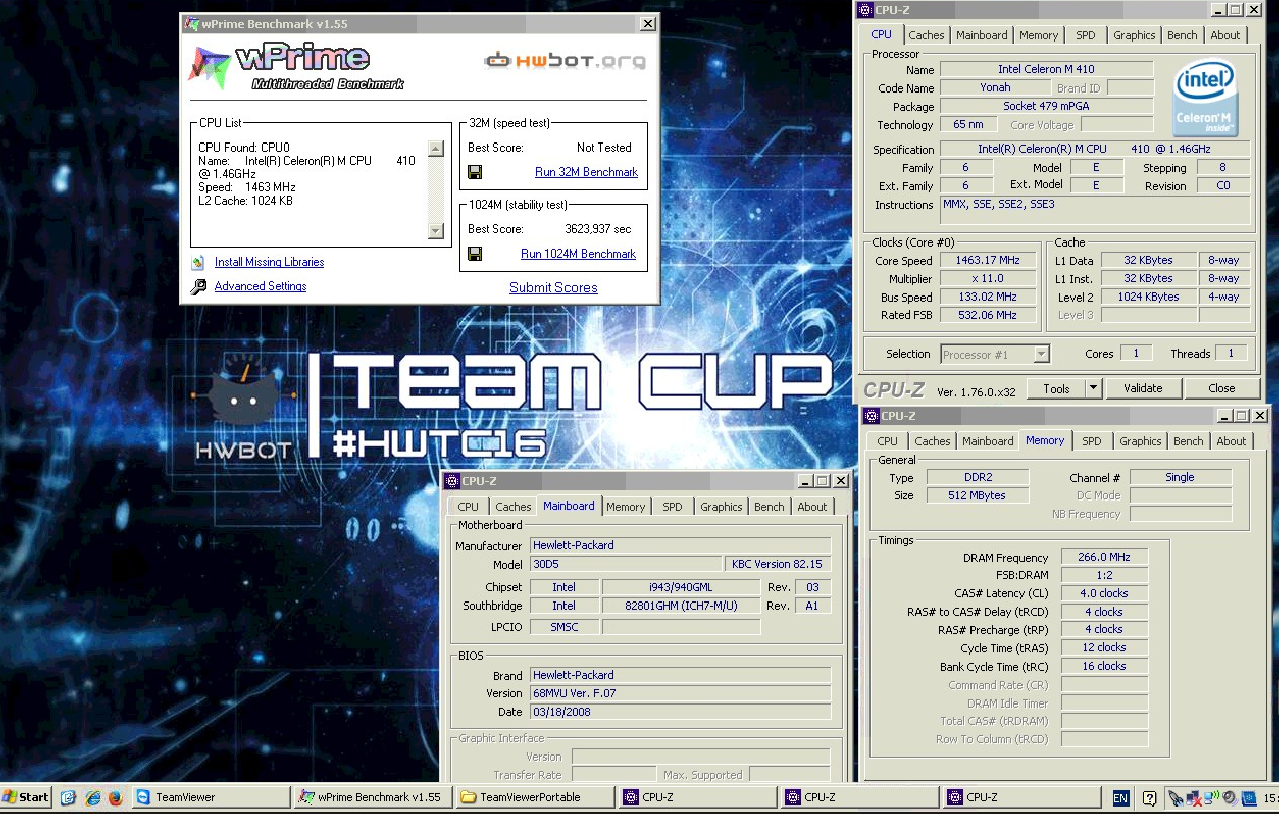Click Bus Speed value 133.02 MHz
This screenshot has height=814, width=1279.
[x=988, y=297]
